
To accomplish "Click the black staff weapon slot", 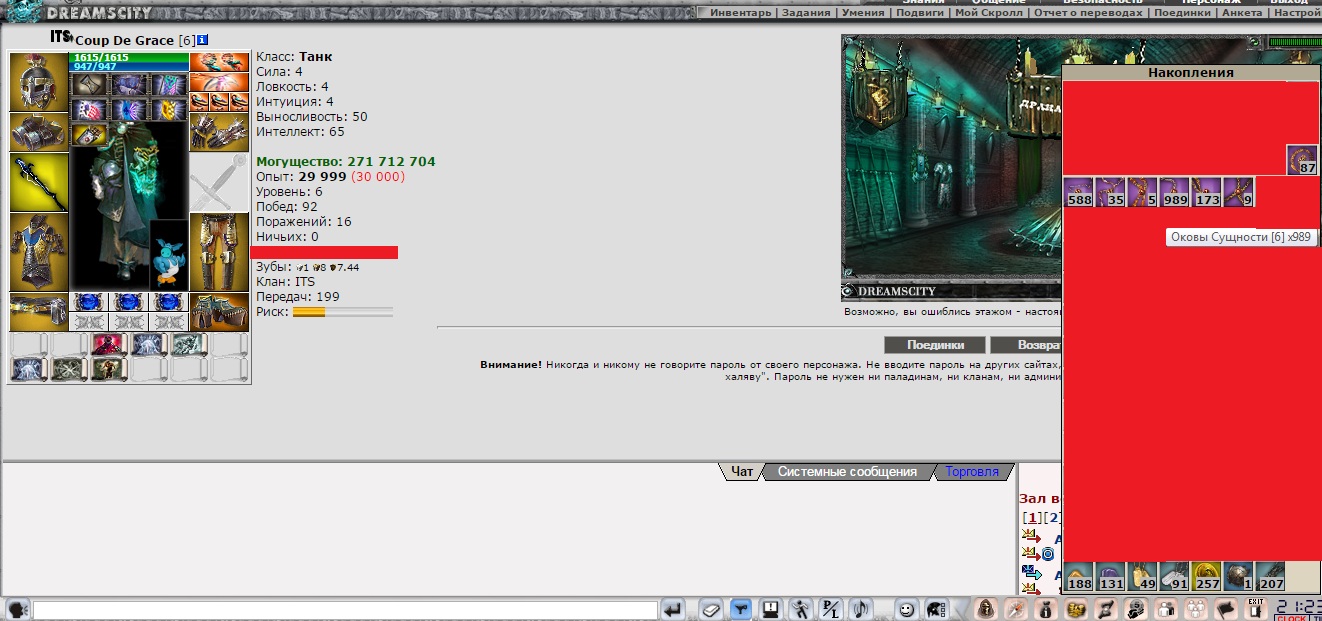I will (x=38, y=182).
